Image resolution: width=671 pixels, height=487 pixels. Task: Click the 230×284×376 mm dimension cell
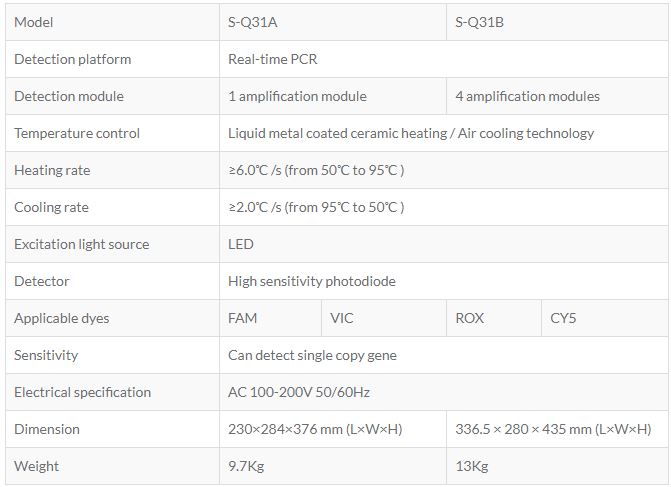(x=315, y=429)
